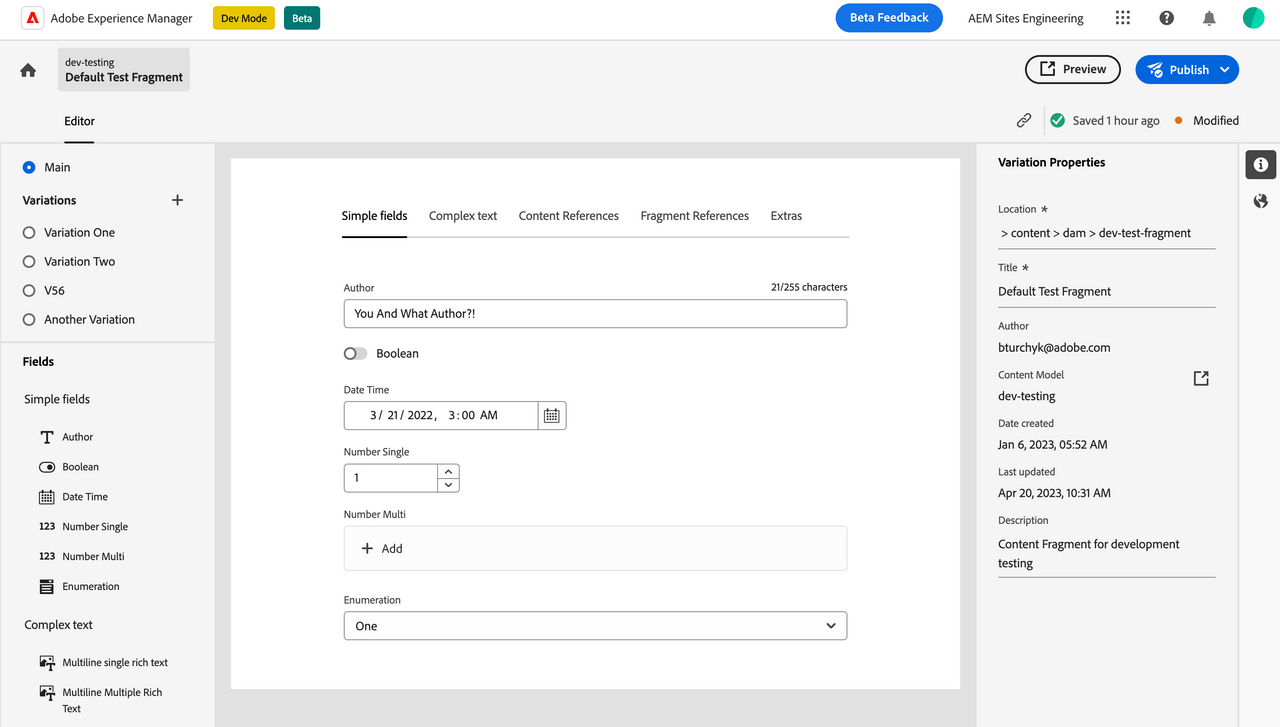This screenshot has height=727, width=1280.
Task: Select the V56 variation
Action: [x=29, y=290]
